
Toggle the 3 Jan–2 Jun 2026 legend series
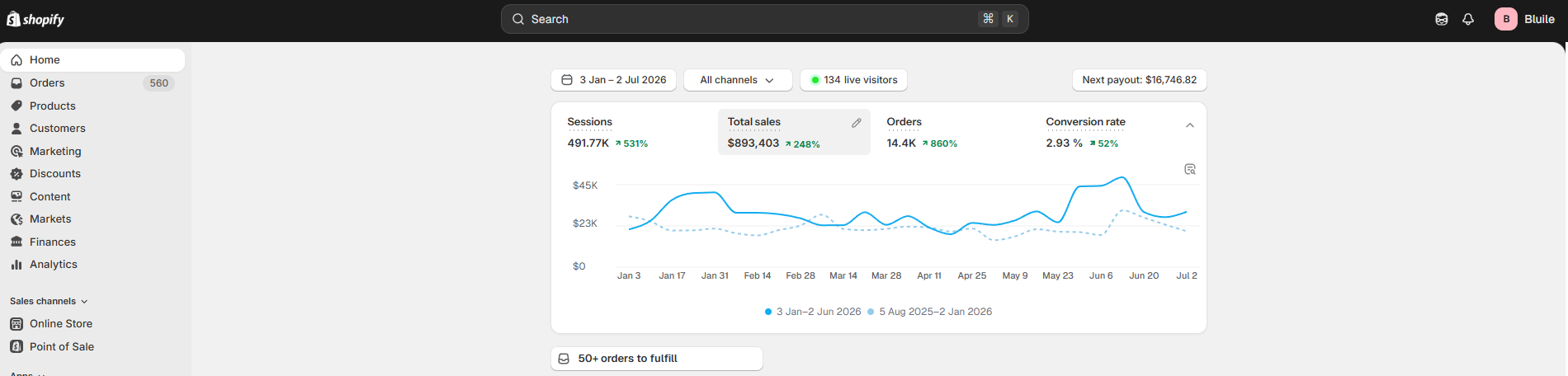[x=813, y=312]
